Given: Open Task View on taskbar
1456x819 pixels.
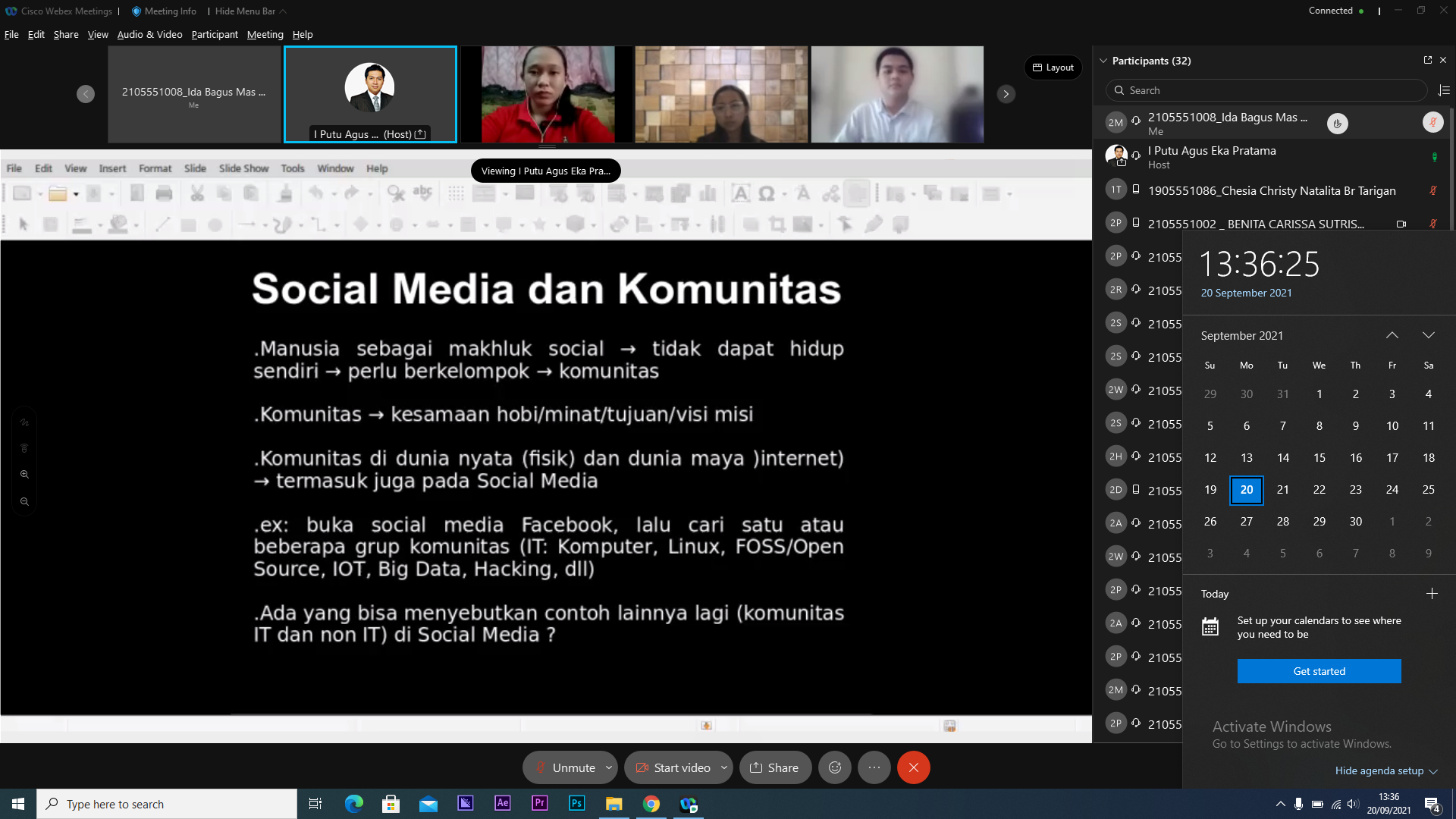Looking at the screenshot, I should coord(315,804).
